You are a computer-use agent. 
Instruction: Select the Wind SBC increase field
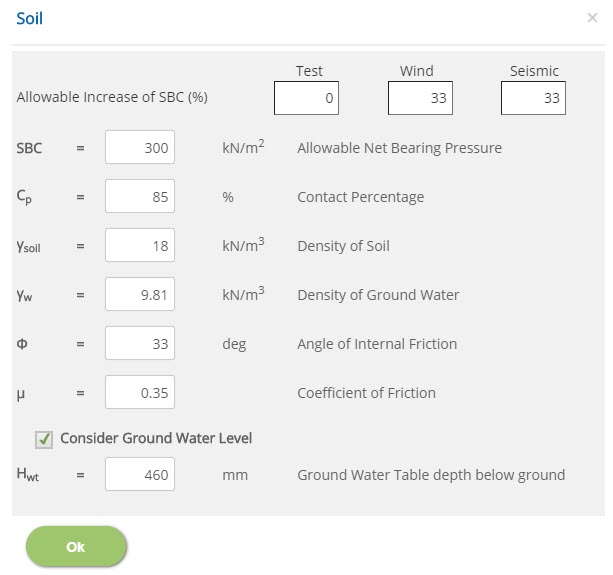pos(420,98)
